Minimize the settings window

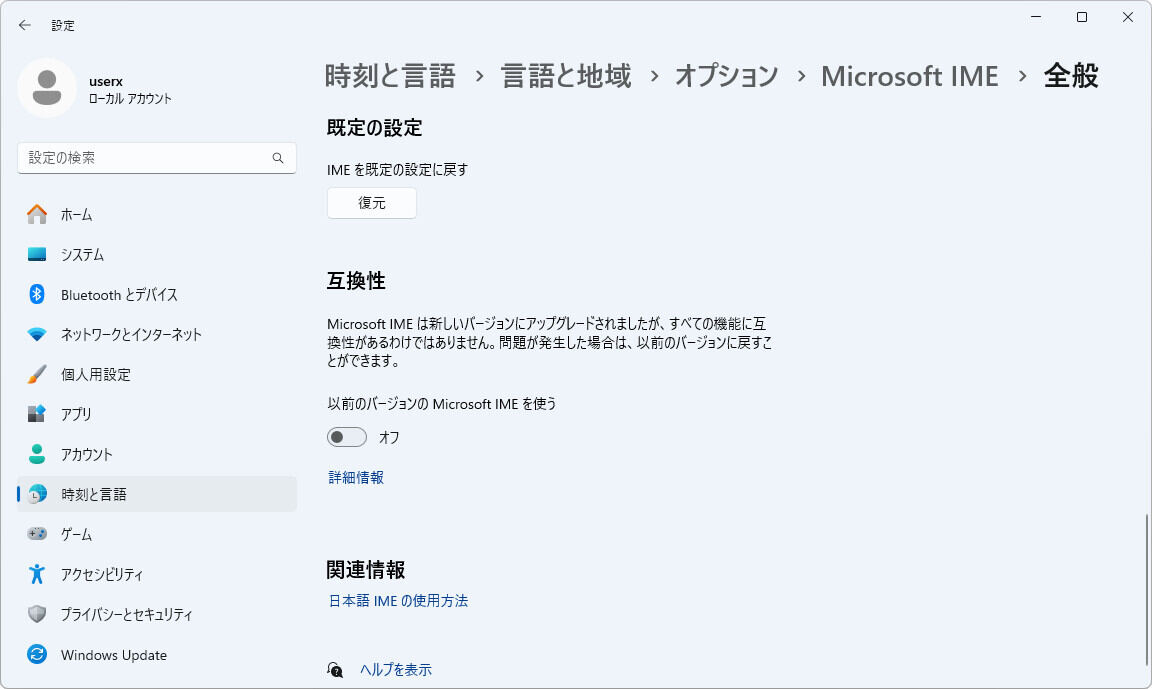click(1036, 17)
